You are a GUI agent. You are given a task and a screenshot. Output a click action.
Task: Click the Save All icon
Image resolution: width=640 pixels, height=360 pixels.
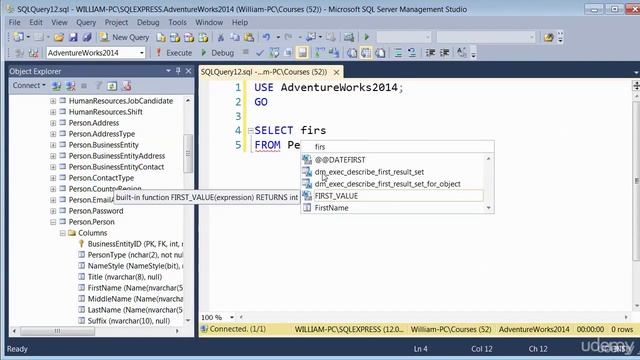pos(87,38)
